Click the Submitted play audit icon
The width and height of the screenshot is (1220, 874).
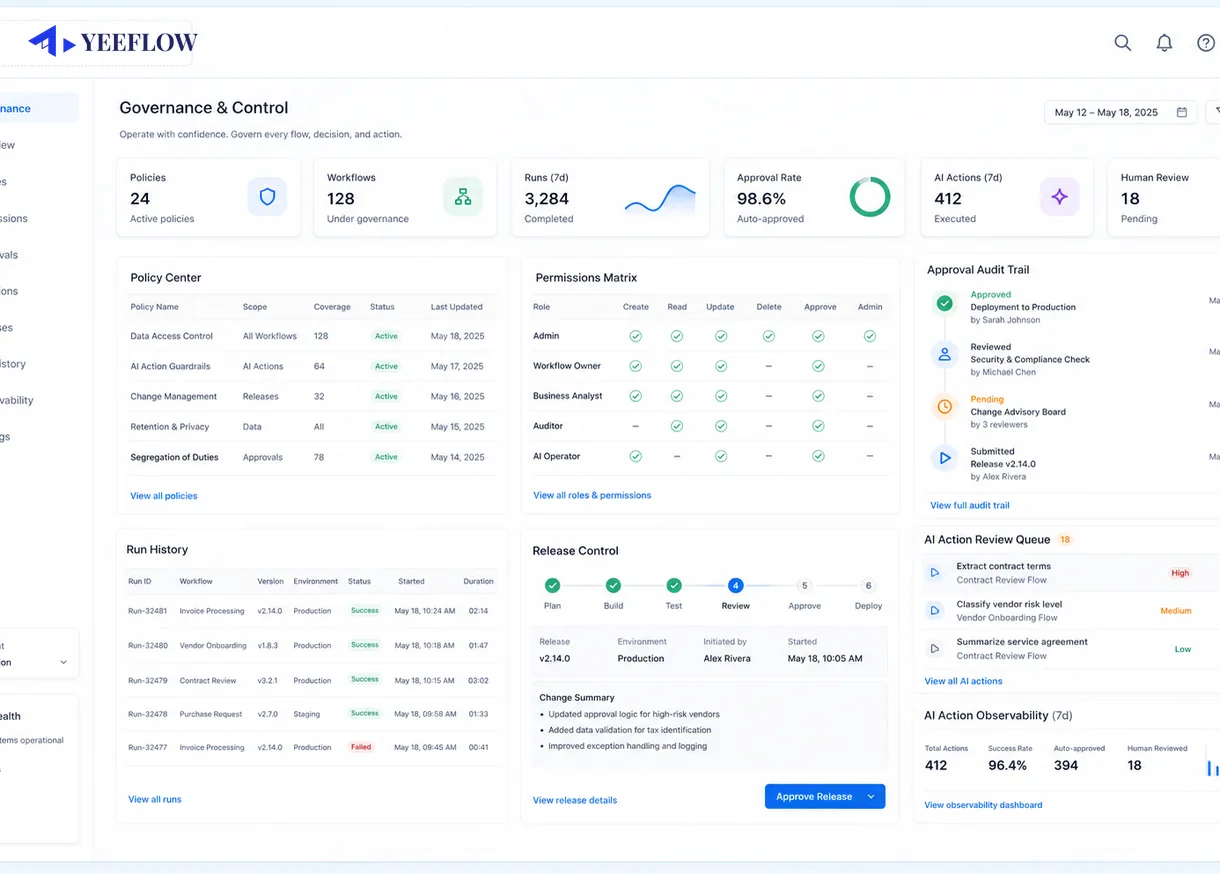(x=944, y=458)
